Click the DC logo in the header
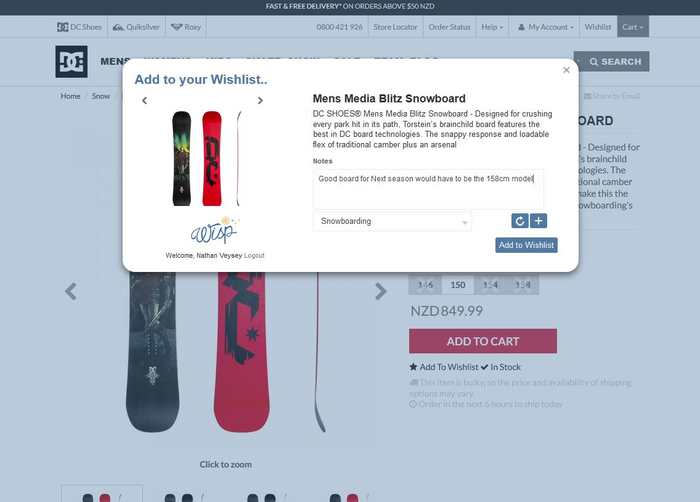The image size is (700, 502). [x=71, y=62]
